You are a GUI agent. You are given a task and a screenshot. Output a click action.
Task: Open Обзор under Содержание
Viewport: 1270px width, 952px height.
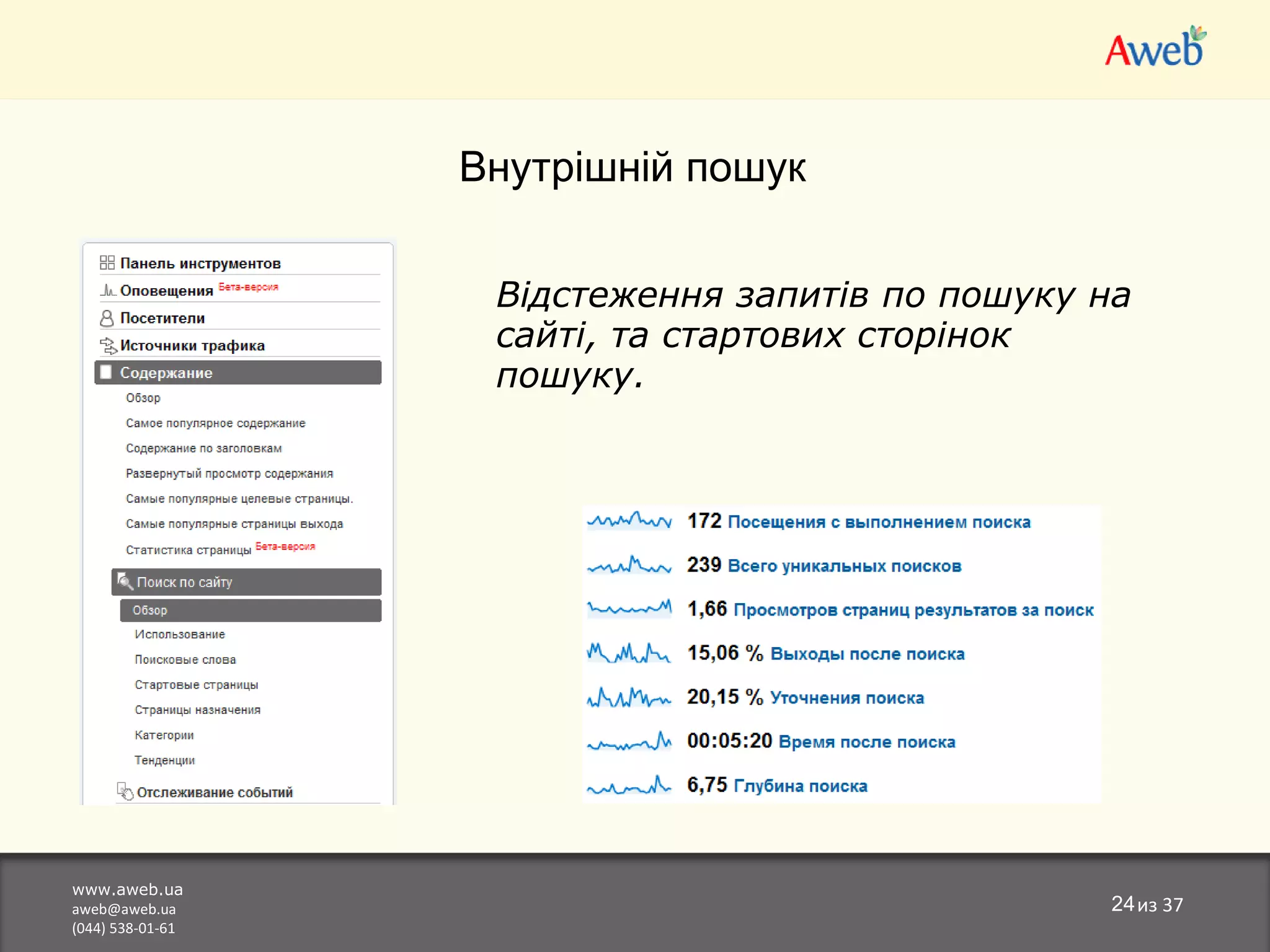(143, 398)
